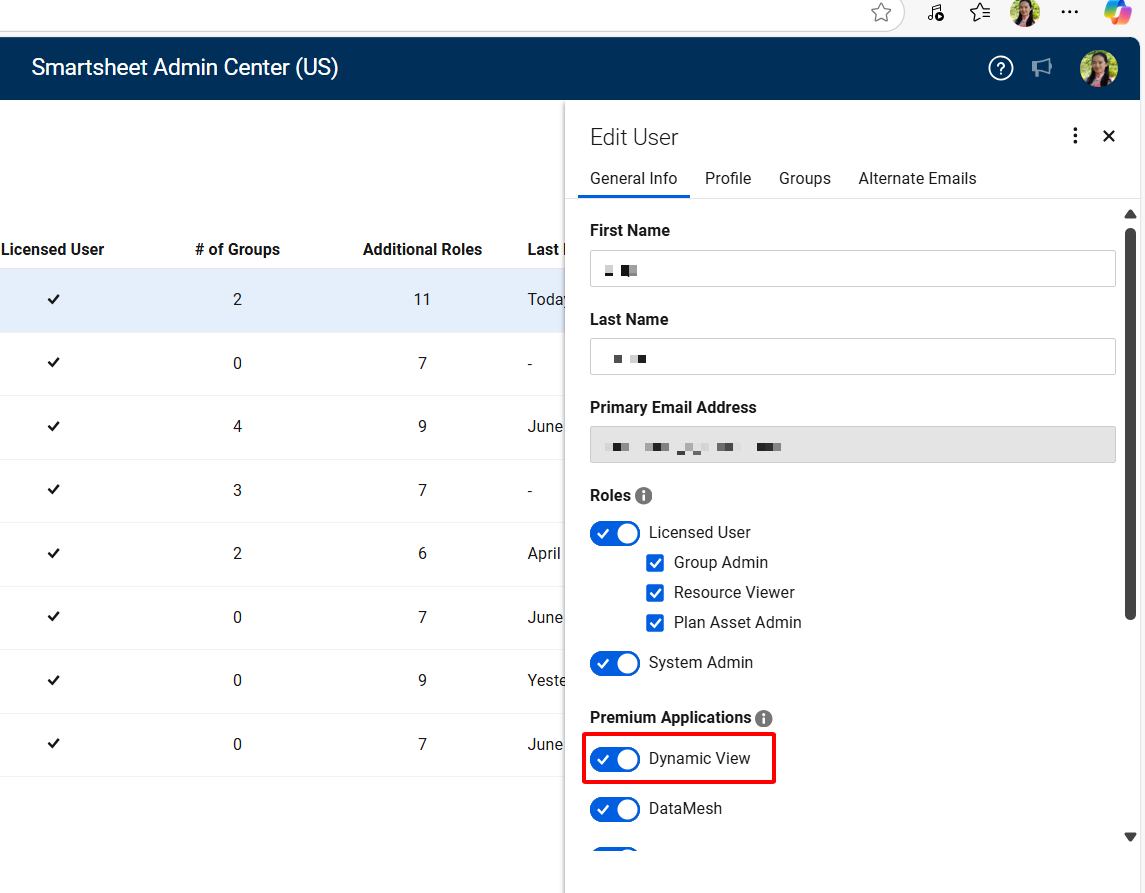The width and height of the screenshot is (1145, 893).
Task: Open the Alternate Emails tab
Action: 917,179
